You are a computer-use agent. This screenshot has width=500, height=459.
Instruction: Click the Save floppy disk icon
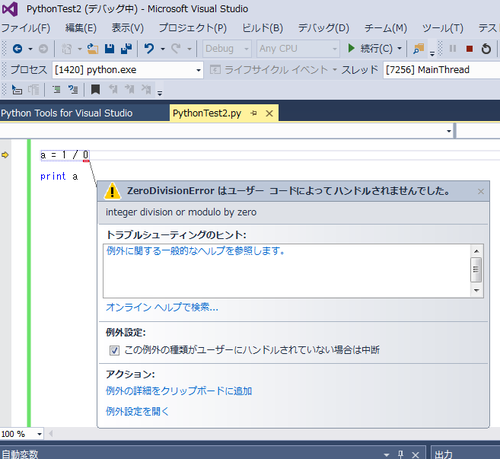coord(109,49)
